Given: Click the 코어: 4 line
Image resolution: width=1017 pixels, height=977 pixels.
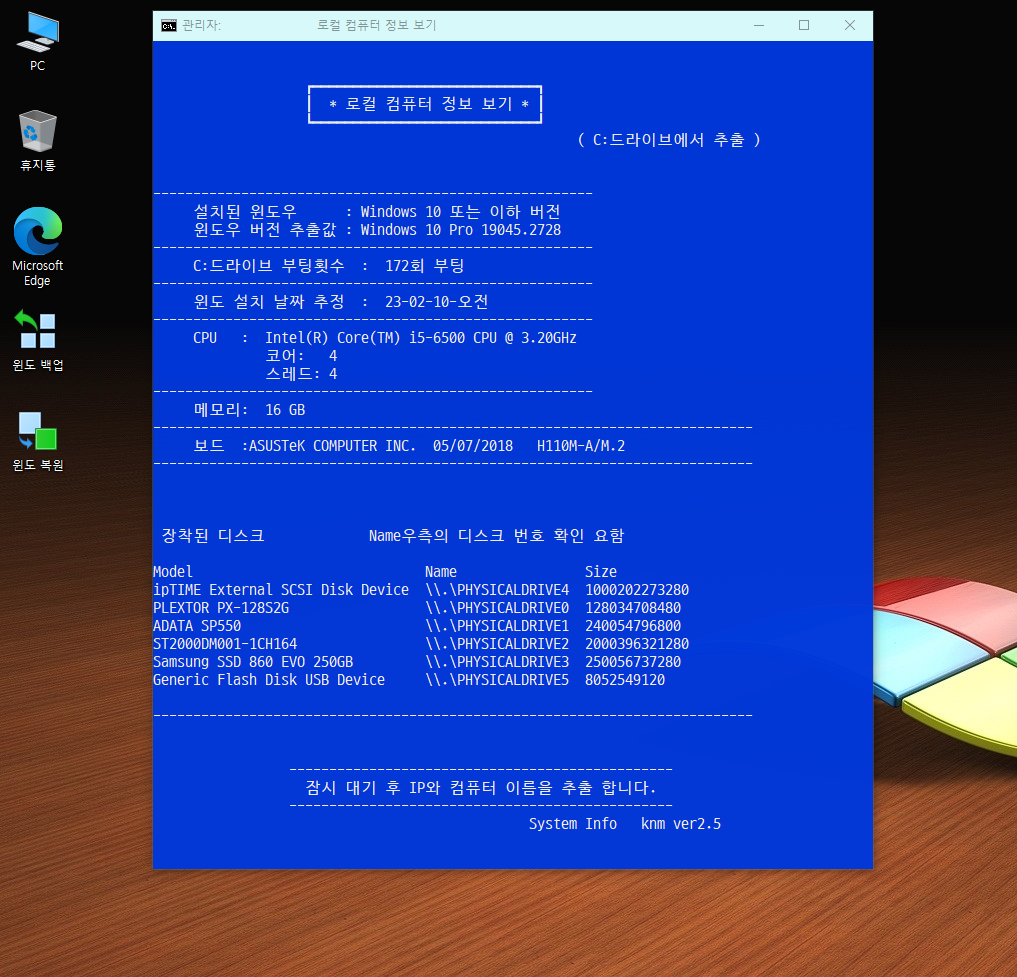Looking at the screenshot, I should 302,356.
